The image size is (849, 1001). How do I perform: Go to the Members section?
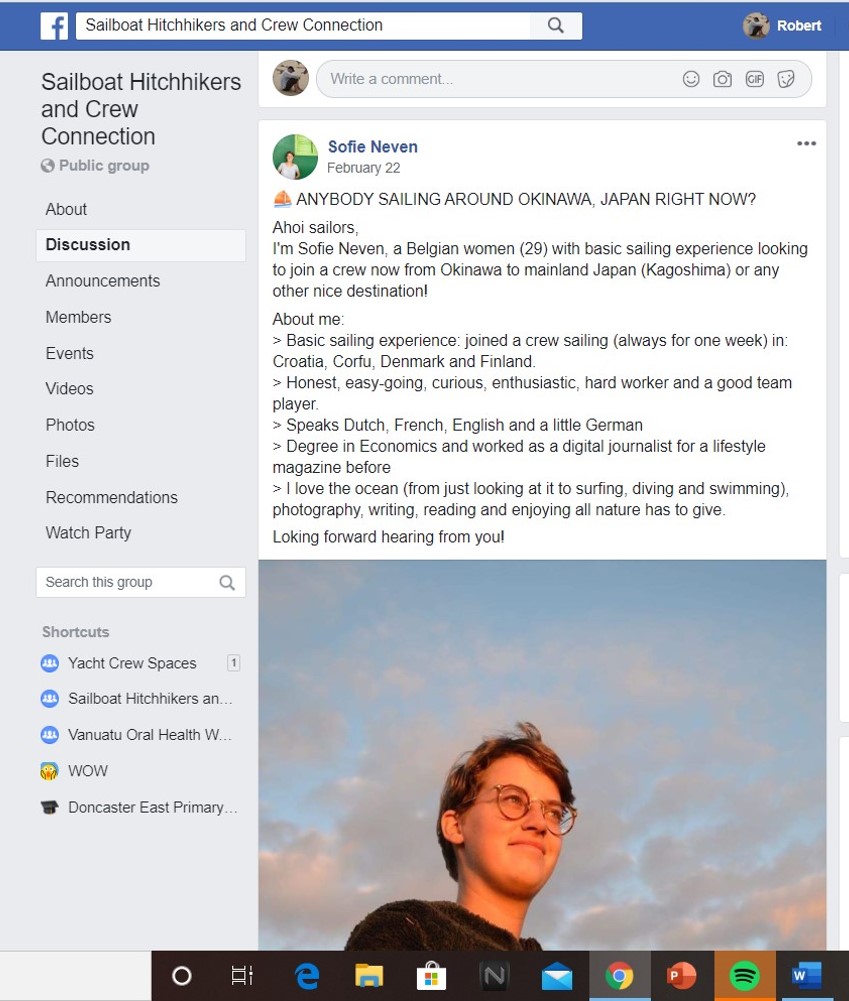(x=78, y=317)
